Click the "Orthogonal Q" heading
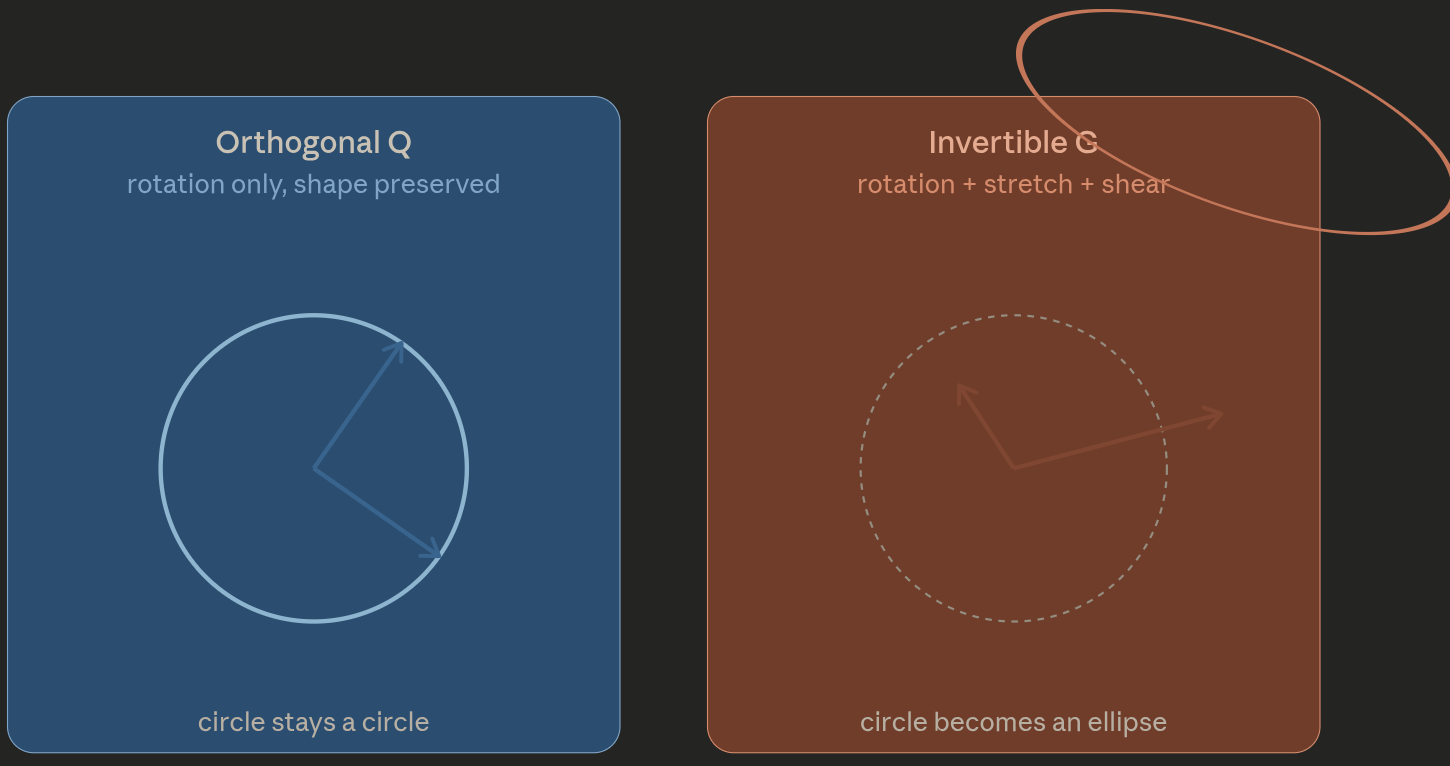Screen dimensions: 1450x766 pyautogui.click(x=313, y=143)
